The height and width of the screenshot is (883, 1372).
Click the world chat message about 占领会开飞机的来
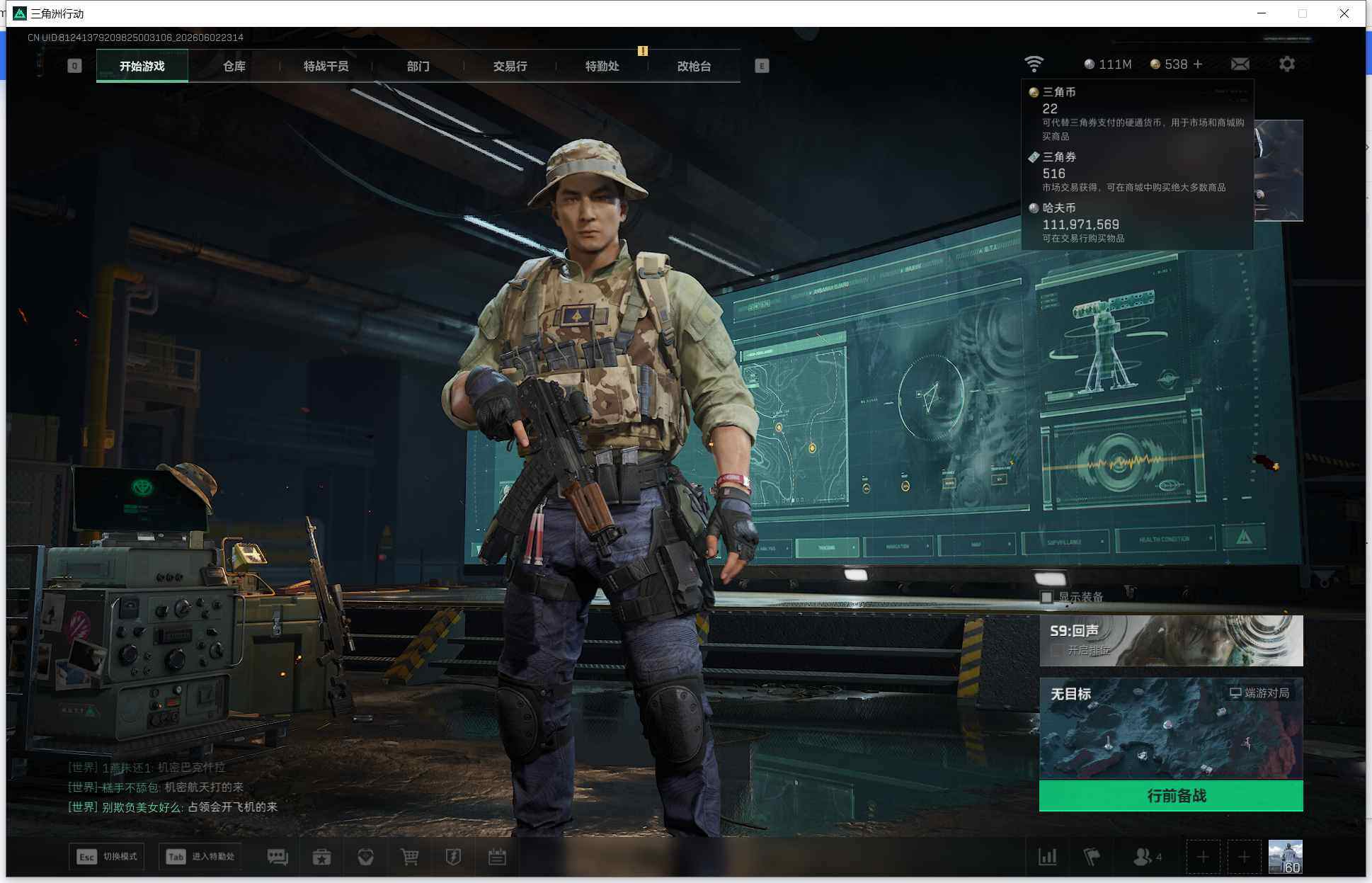[173, 807]
